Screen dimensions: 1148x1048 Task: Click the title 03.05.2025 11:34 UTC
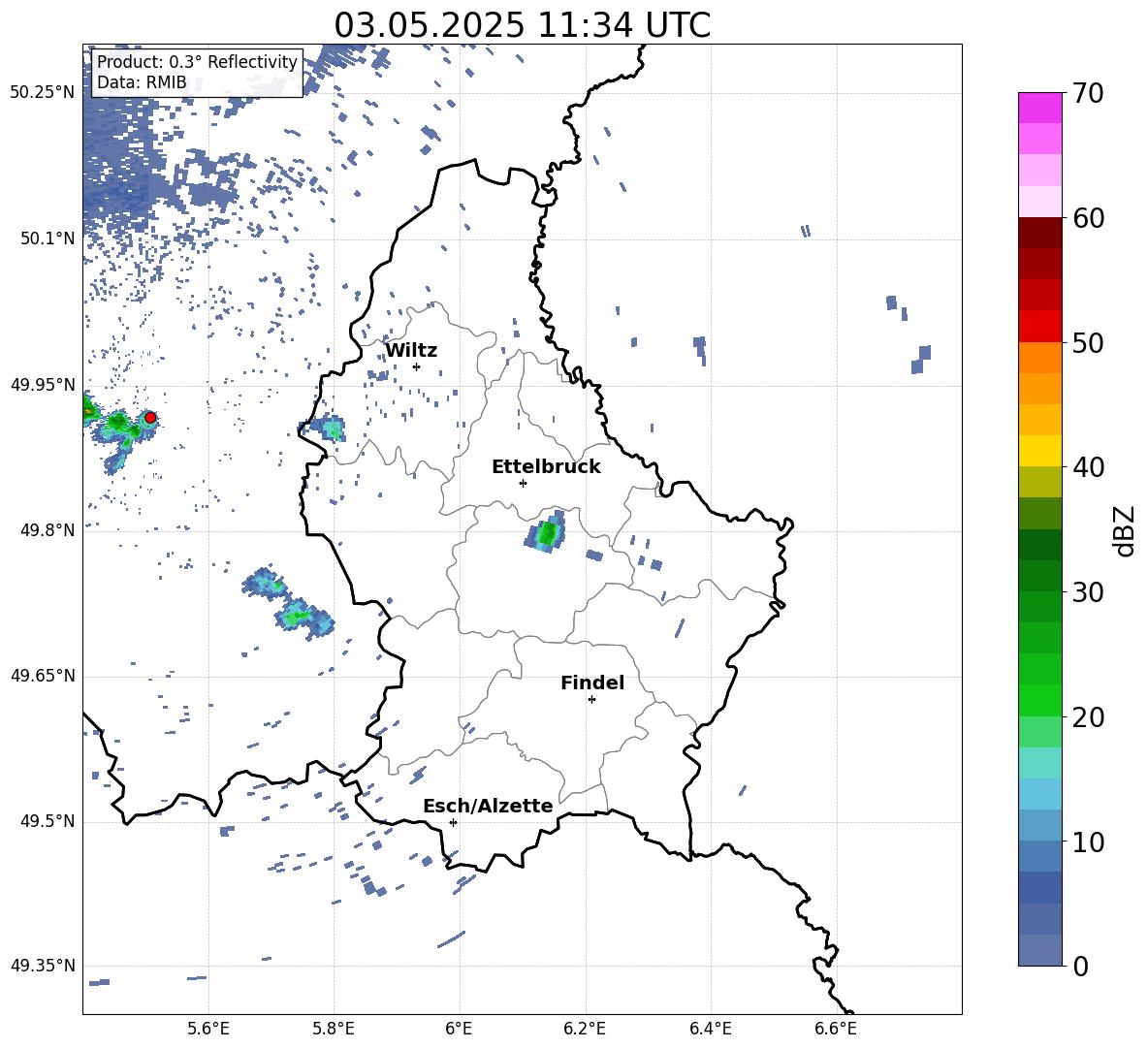pos(522,25)
